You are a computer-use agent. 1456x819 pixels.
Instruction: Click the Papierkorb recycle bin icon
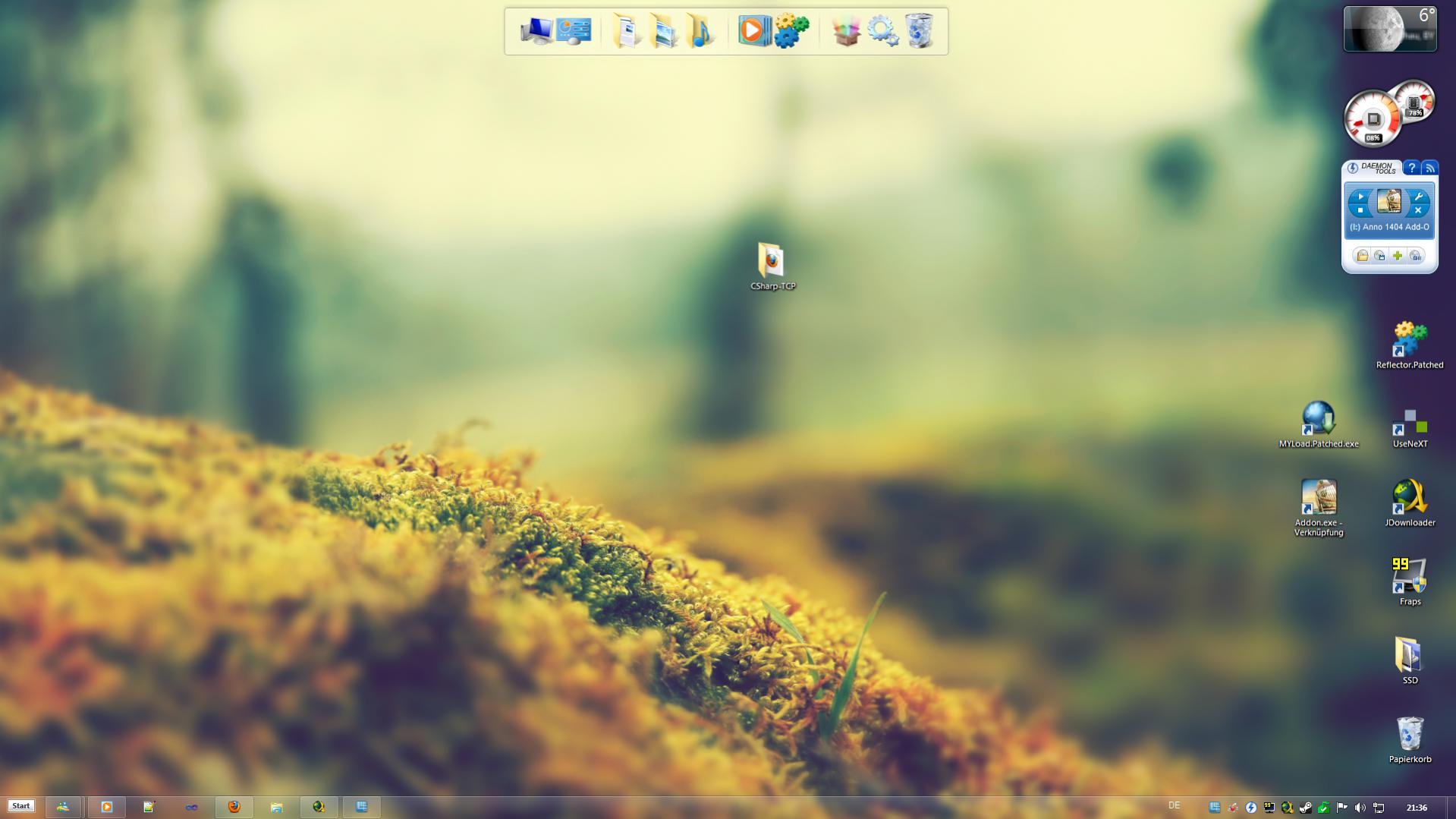[1409, 735]
